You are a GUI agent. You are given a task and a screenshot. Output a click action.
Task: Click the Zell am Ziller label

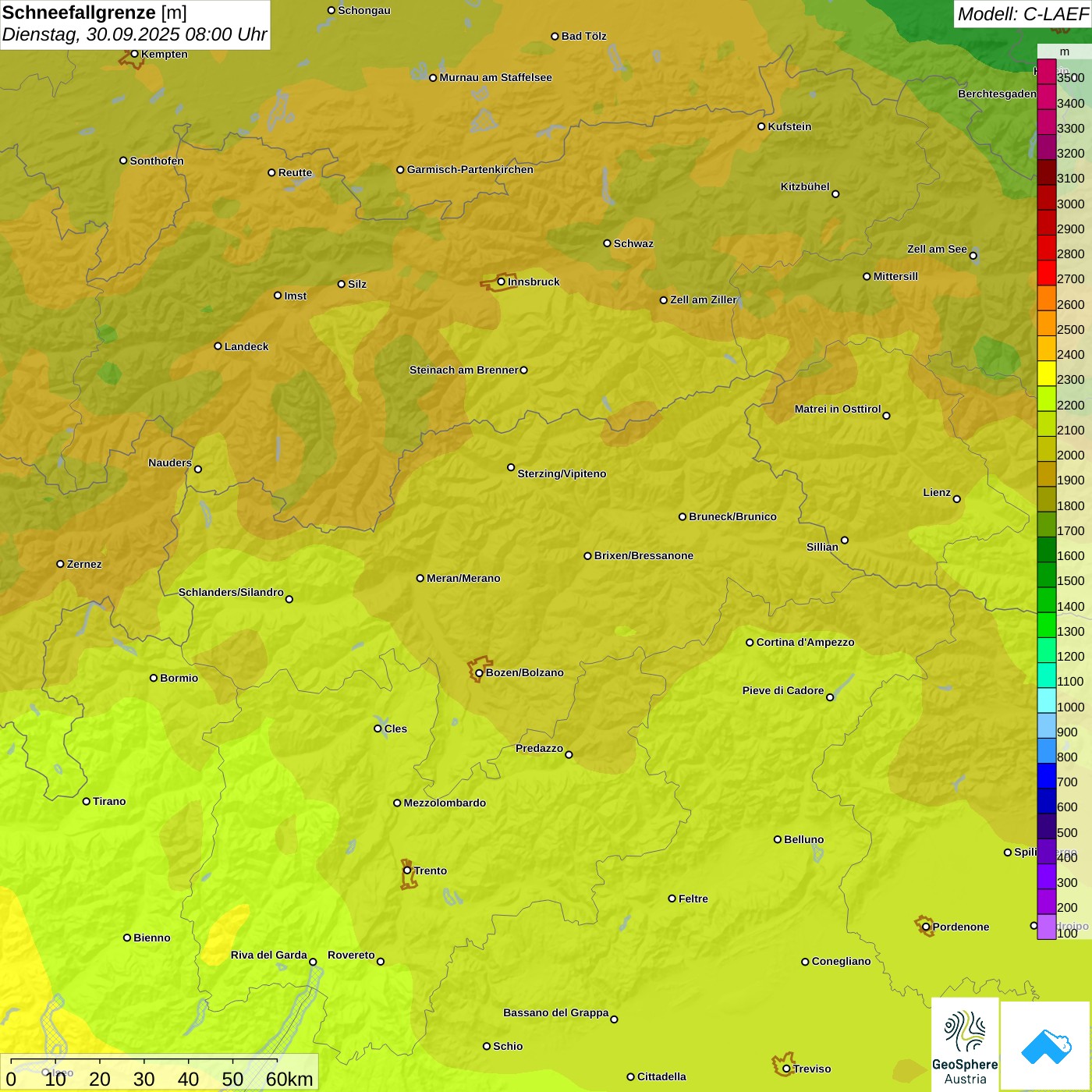pos(704,300)
